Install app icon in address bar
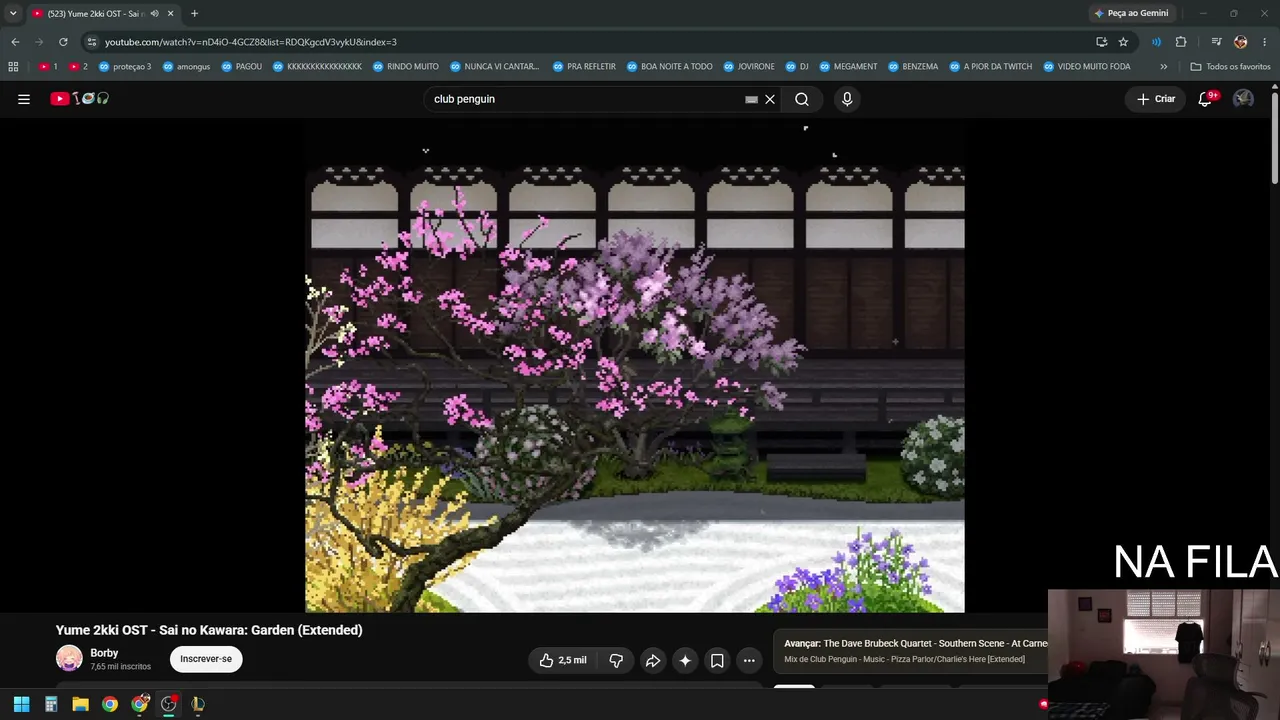The image size is (1280, 720). click(x=1101, y=42)
